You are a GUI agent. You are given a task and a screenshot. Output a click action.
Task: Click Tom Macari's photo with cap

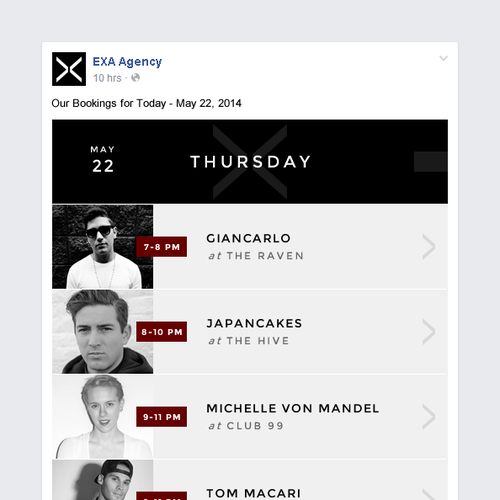tap(103, 480)
